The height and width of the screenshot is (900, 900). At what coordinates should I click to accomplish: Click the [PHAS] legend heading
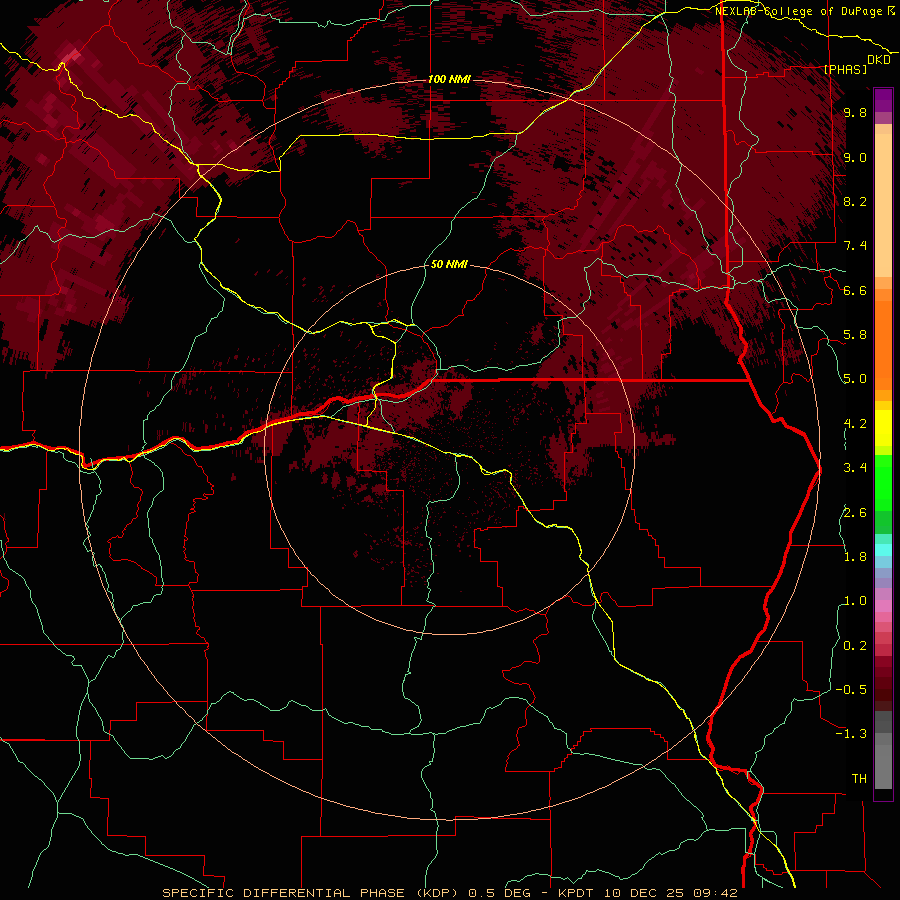[x=845, y=69]
